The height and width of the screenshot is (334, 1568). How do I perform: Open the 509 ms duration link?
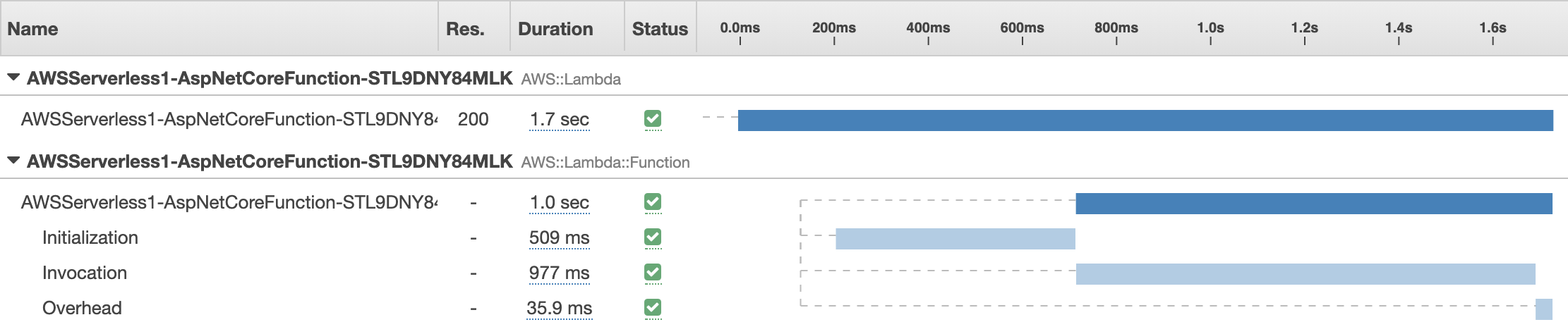point(560,238)
